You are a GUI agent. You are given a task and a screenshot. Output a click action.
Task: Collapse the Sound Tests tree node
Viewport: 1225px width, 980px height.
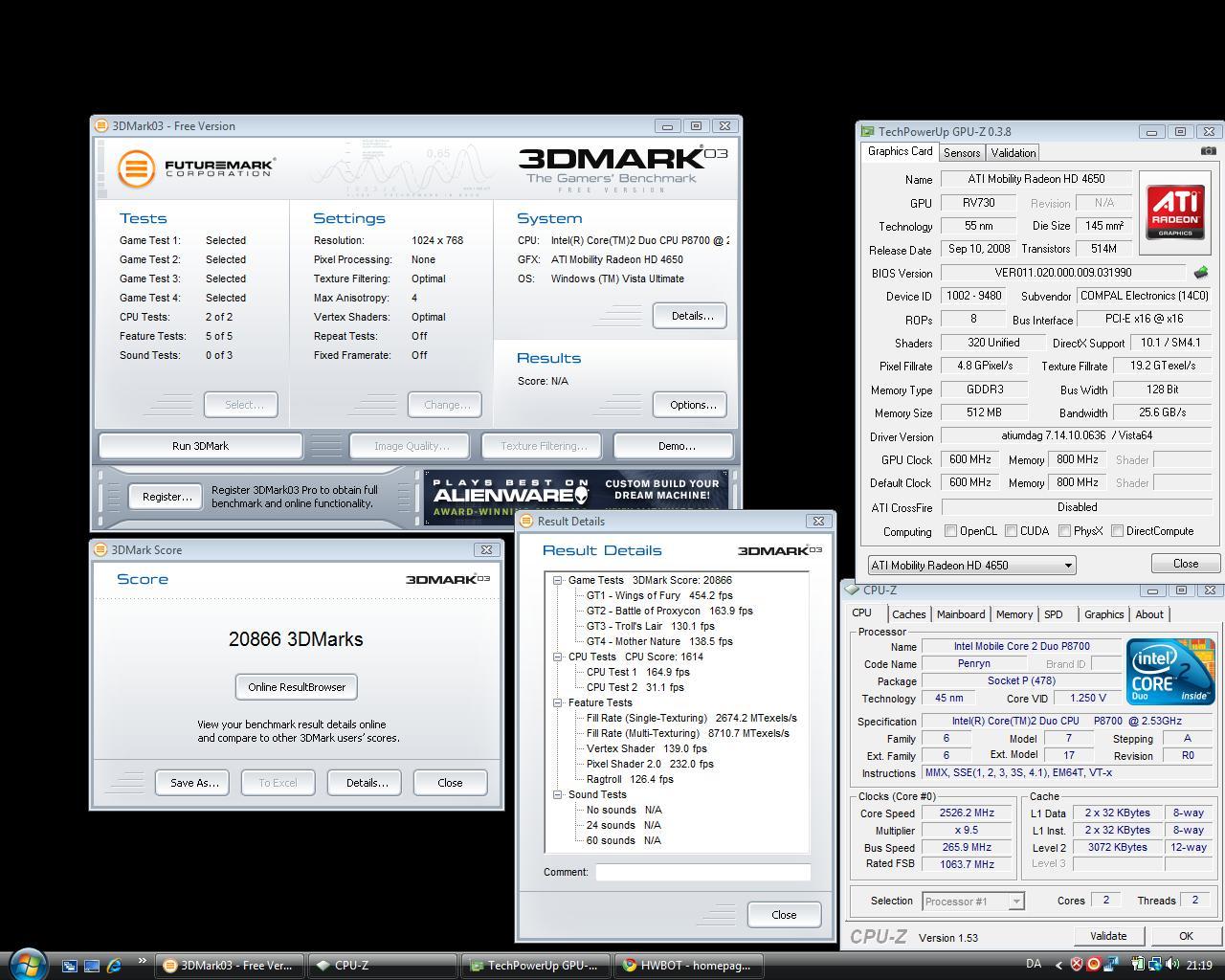tap(557, 794)
